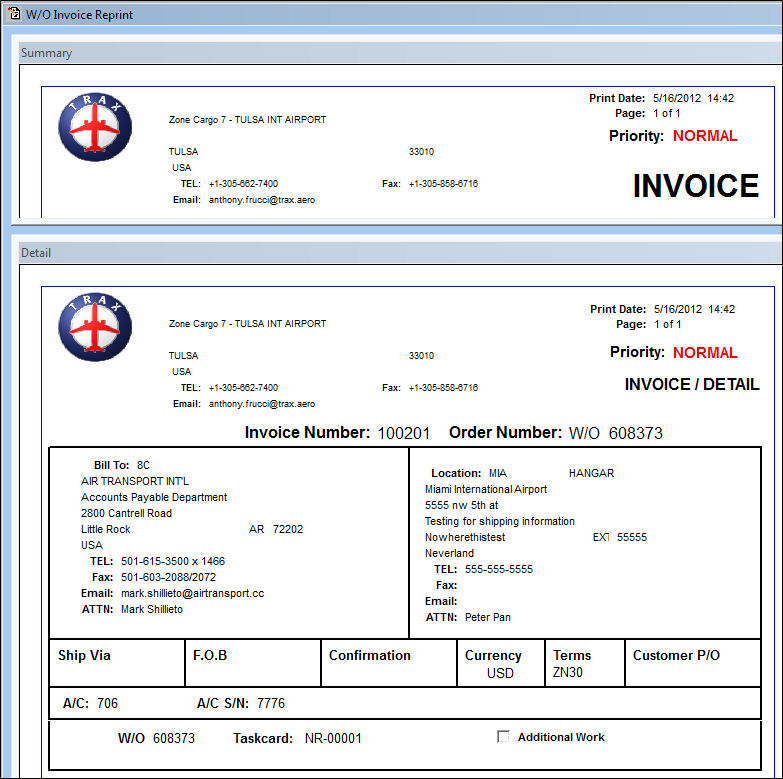Click Detail TEL +1-305-662-7400
This screenshot has width=783, height=779.
(243, 388)
